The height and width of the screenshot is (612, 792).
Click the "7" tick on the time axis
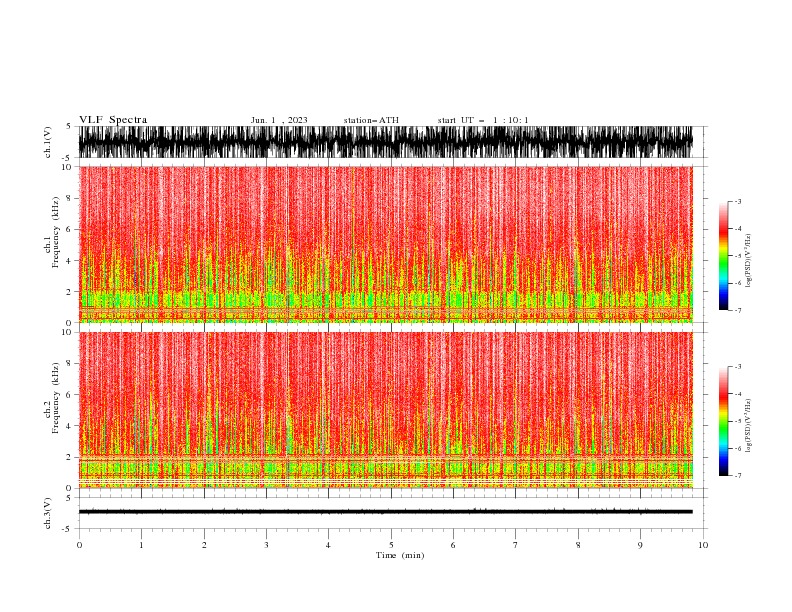point(516,545)
